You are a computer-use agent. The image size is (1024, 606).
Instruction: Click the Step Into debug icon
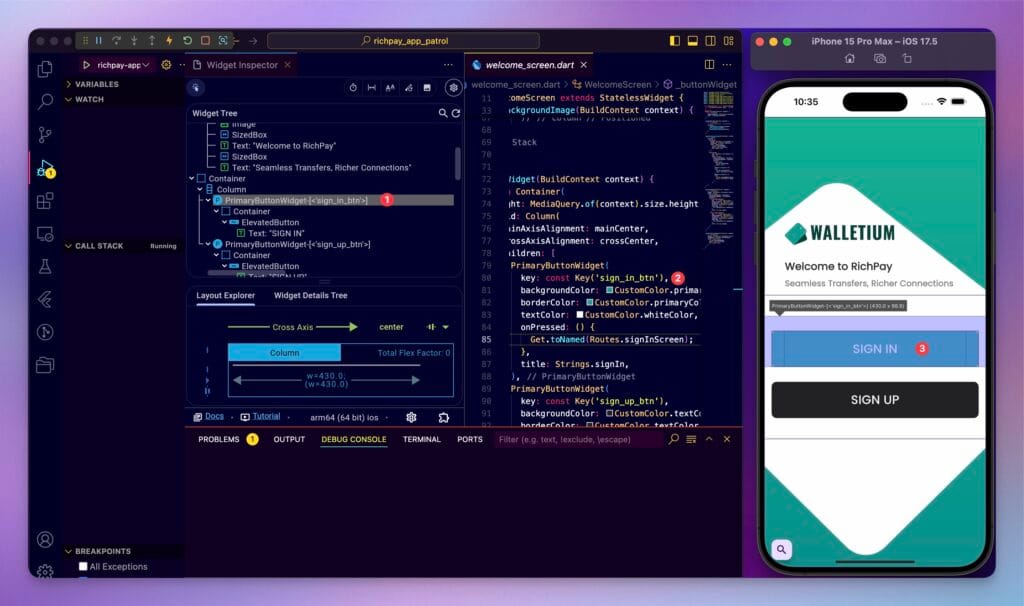coord(134,40)
